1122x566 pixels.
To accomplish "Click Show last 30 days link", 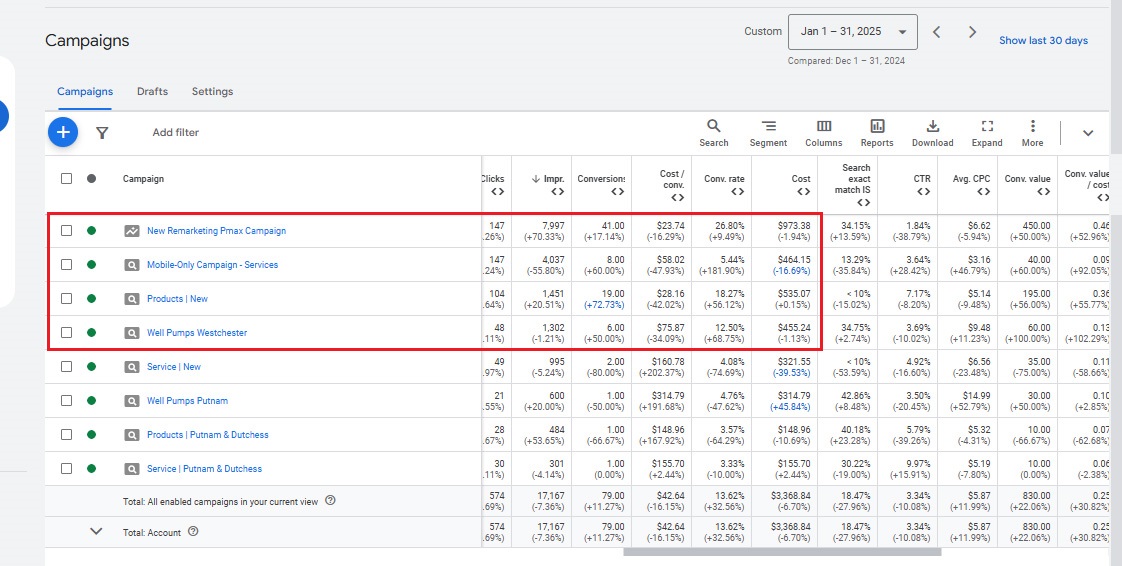I will tap(1043, 41).
